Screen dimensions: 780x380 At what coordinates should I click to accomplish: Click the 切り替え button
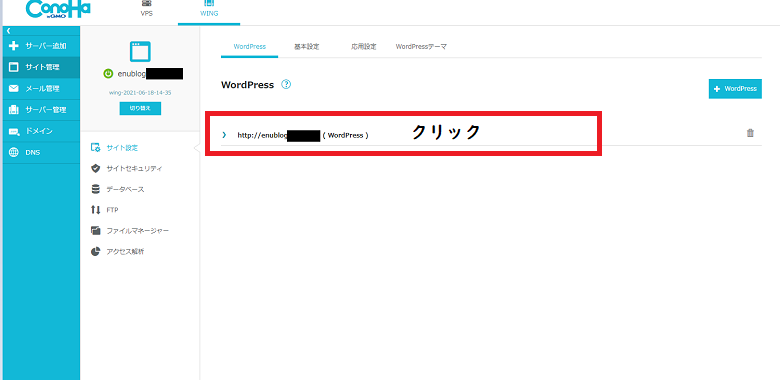140,108
